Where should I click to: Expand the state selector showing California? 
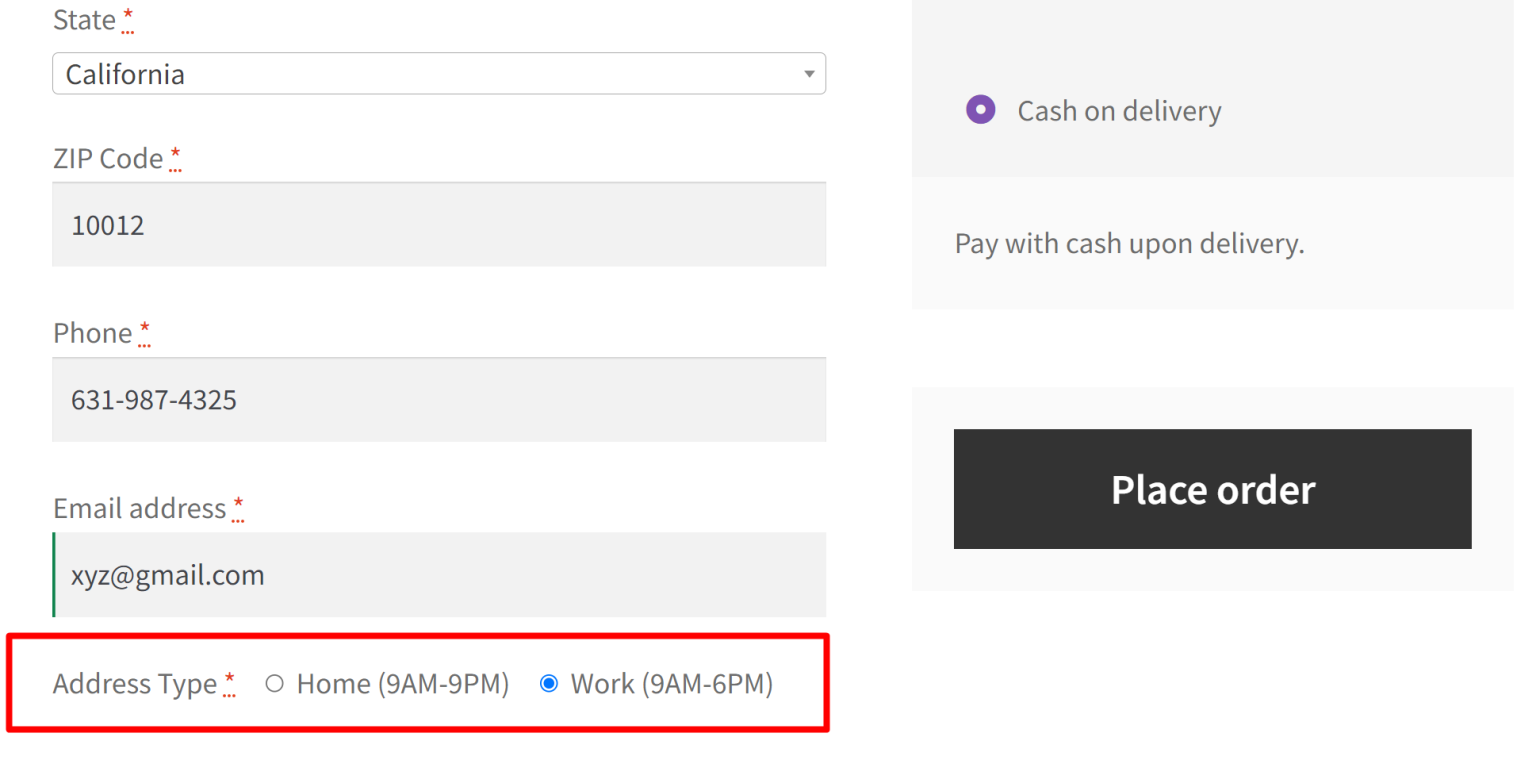click(x=438, y=73)
